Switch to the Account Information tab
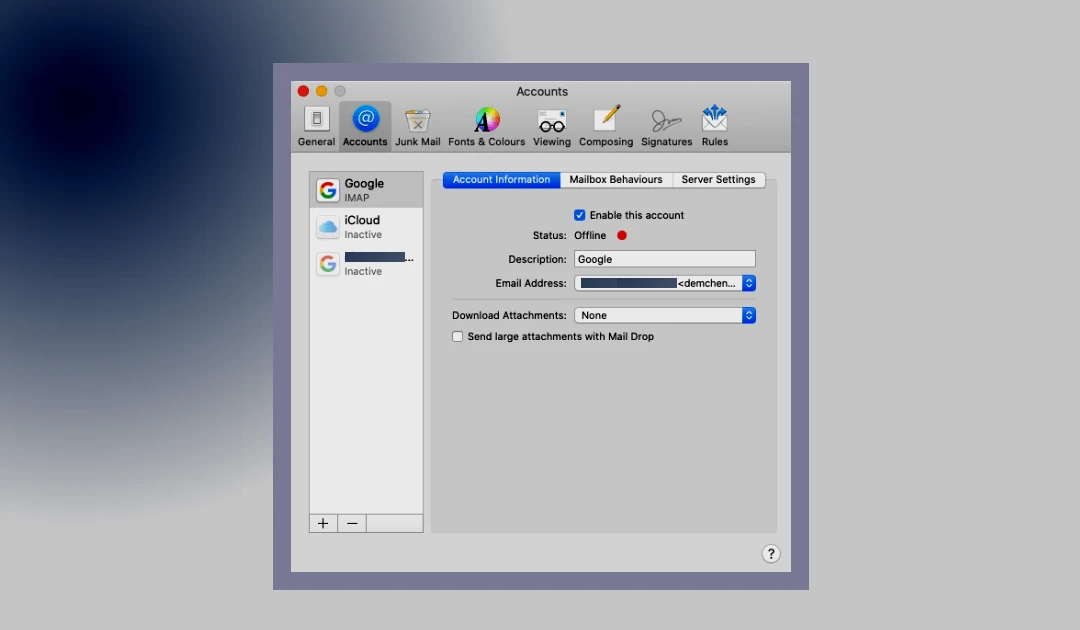Viewport: 1080px width, 630px height. coord(501,180)
